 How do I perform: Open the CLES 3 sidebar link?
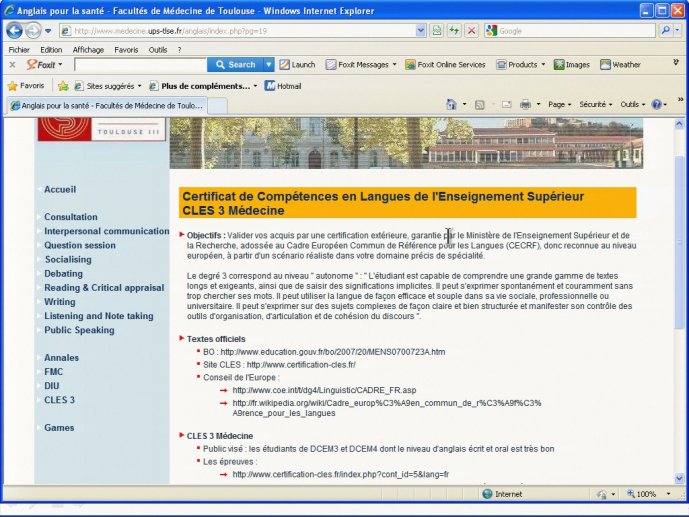pyautogui.click(x=59, y=400)
